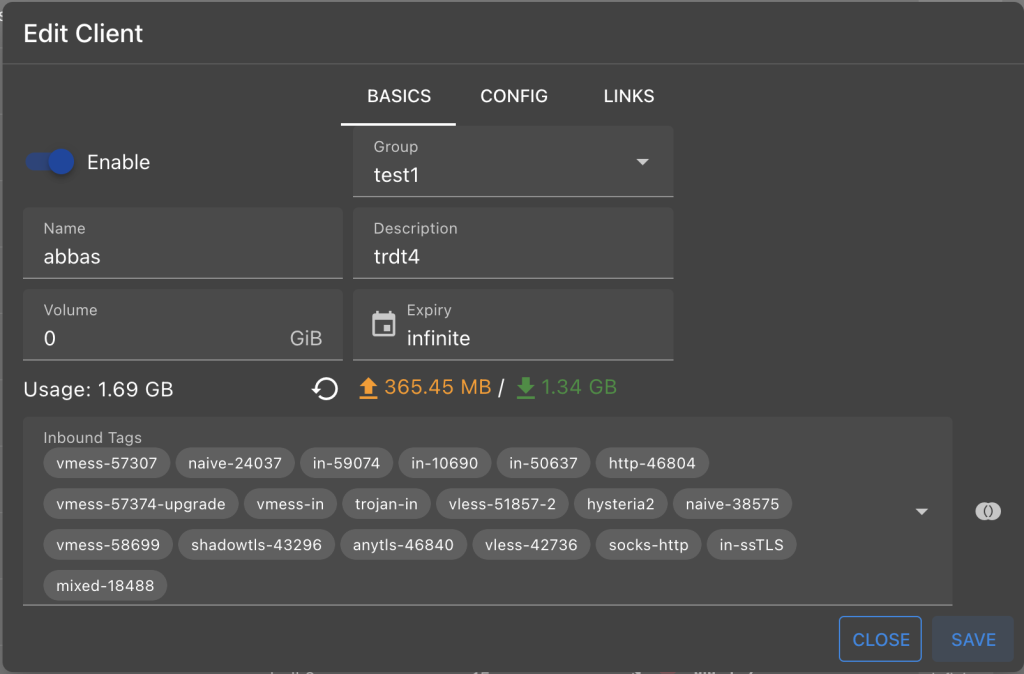Click the orange upload arrow icon
Screen dimensions: 1024x674
(x=368, y=388)
